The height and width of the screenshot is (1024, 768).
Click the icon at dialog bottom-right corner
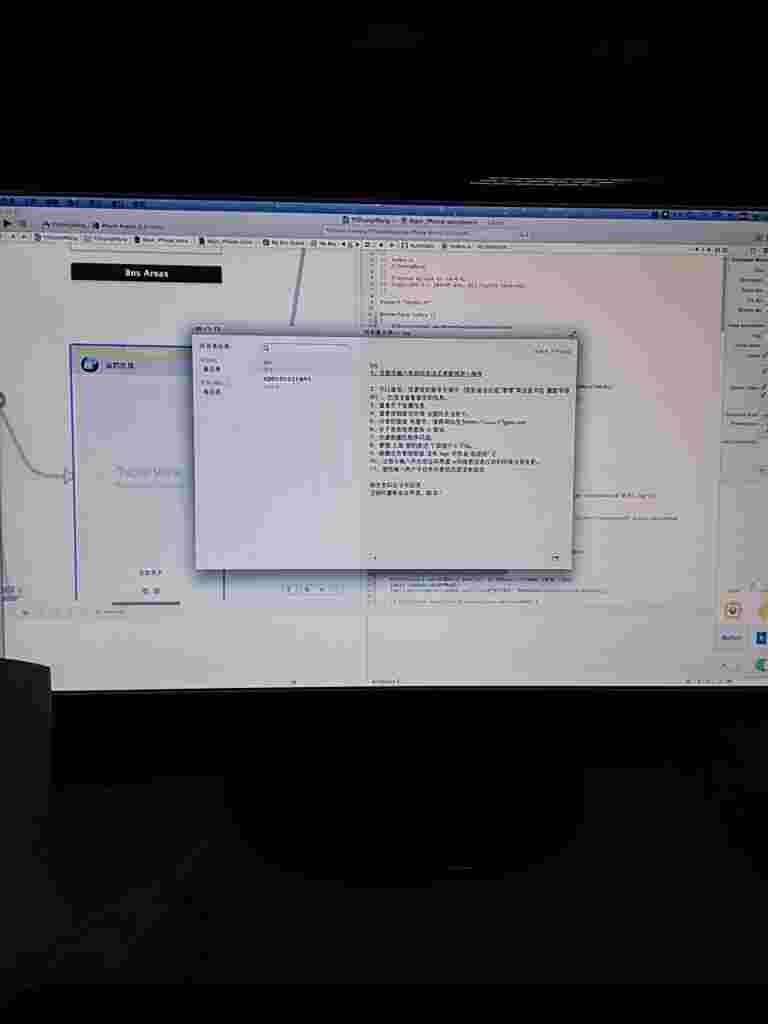point(555,557)
